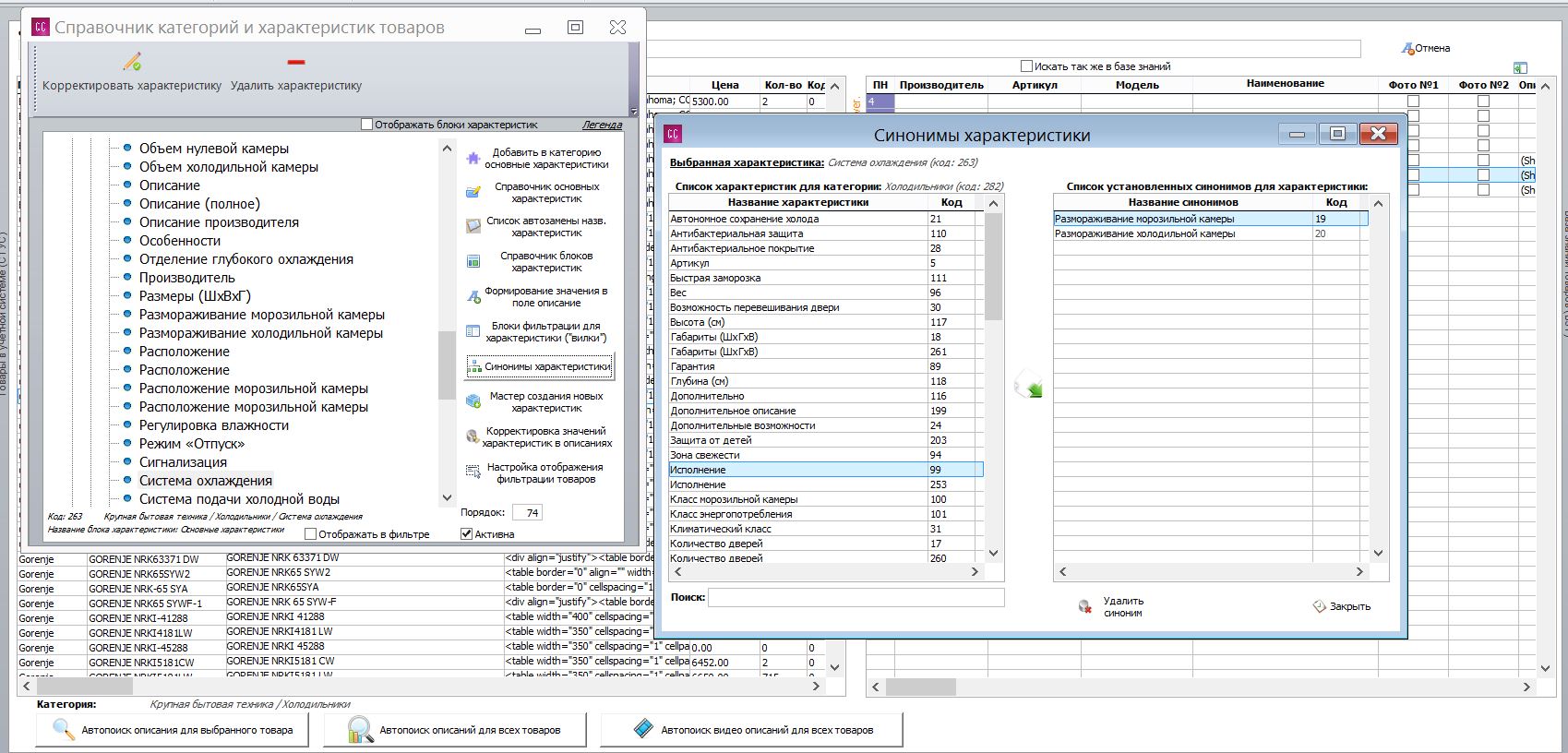Select the 'Автономное сохранение холода' list row
The width and height of the screenshot is (1568, 753).
pos(826,219)
